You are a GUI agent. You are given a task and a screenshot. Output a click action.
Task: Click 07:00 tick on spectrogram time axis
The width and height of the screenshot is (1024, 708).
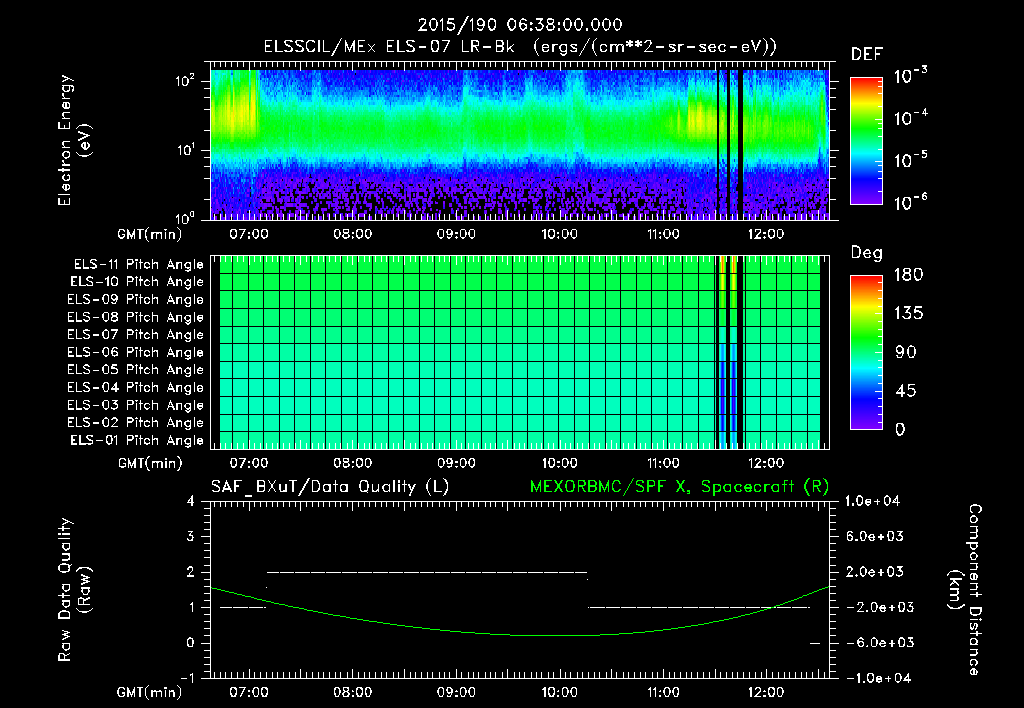(249, 234)
